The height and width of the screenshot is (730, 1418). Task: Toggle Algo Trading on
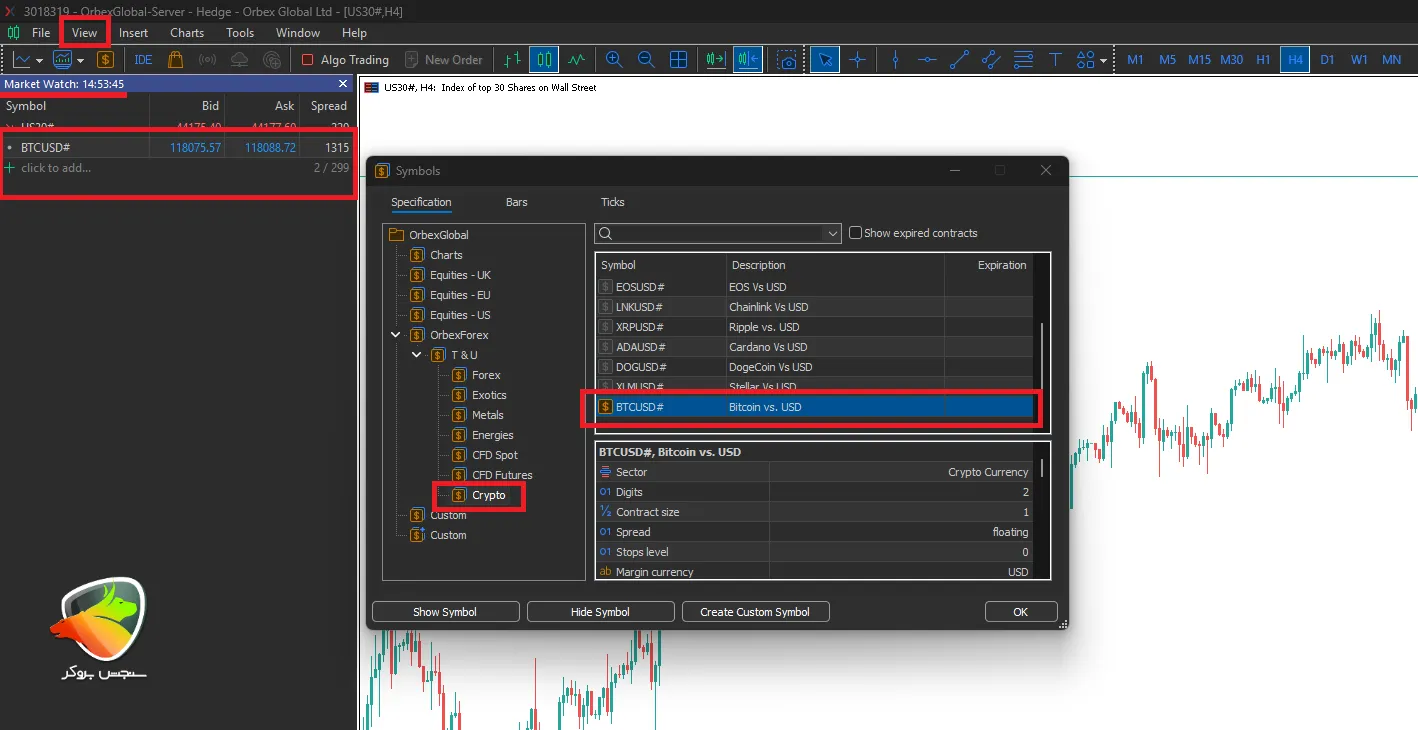(x=344, y=60)
